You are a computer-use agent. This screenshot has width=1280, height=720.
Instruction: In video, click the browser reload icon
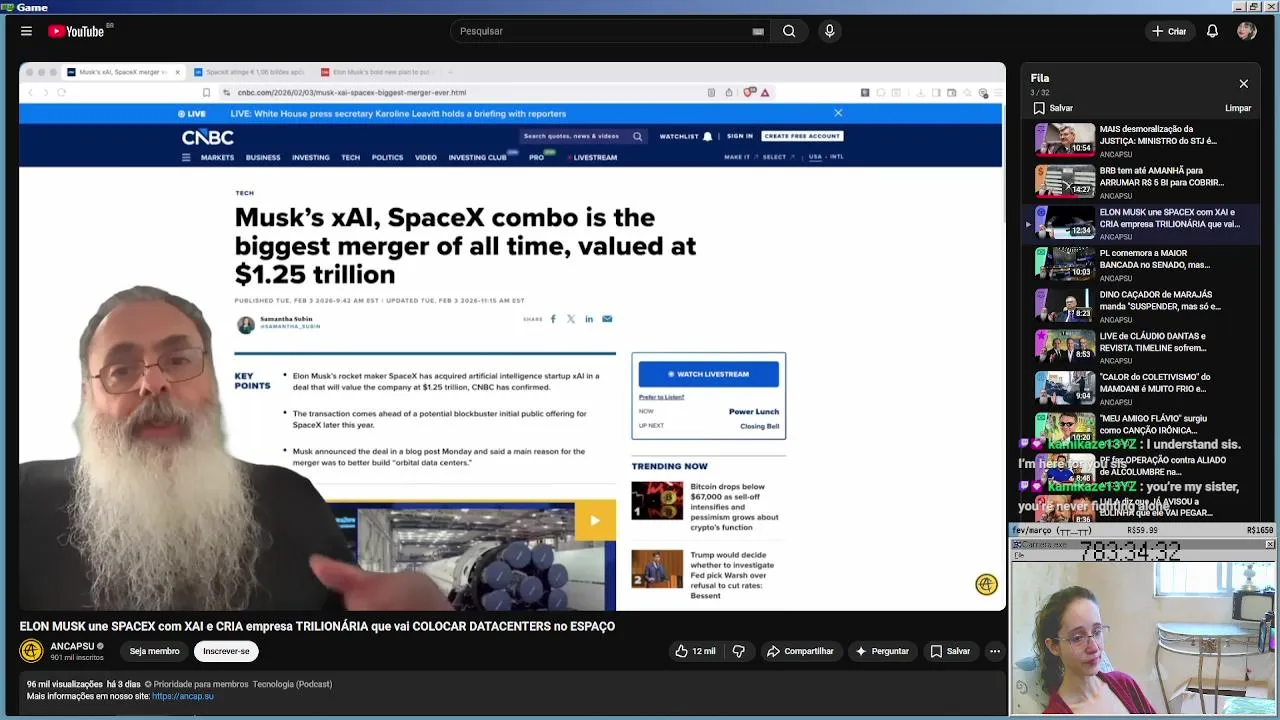61,92
